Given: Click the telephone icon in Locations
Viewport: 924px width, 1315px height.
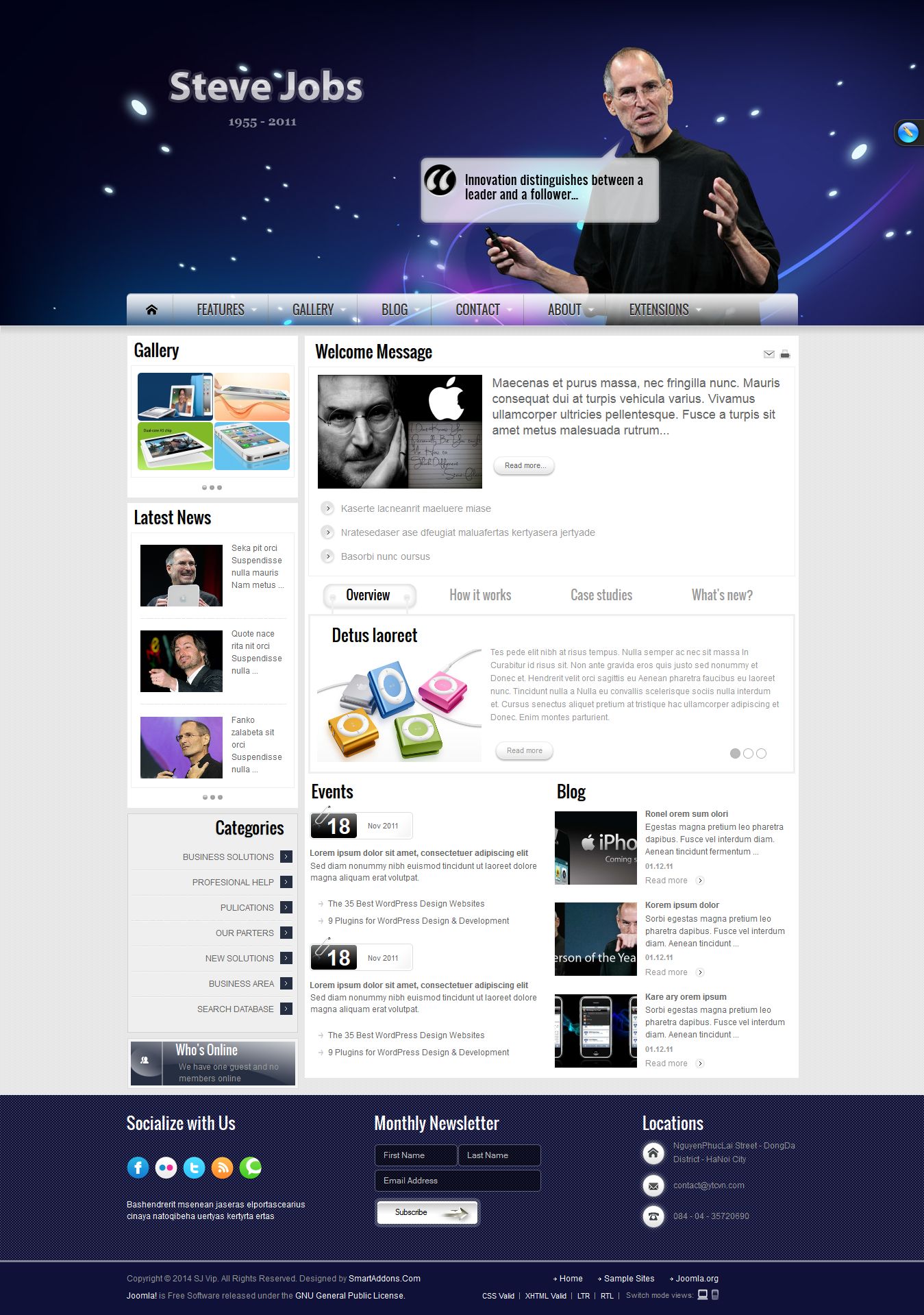Looking at the screenshot, I should point(653,1216).
